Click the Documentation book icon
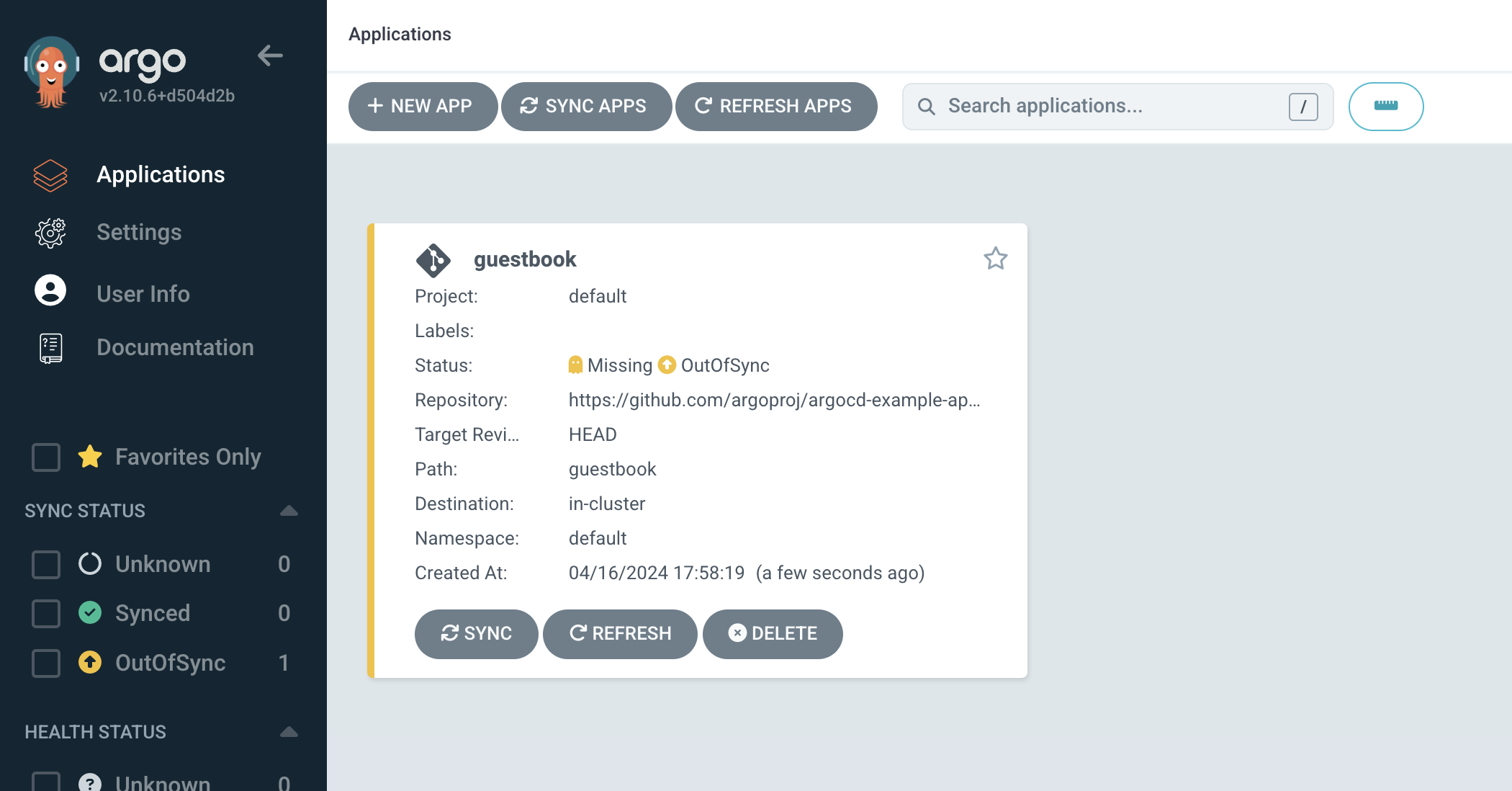 [50, 348]
